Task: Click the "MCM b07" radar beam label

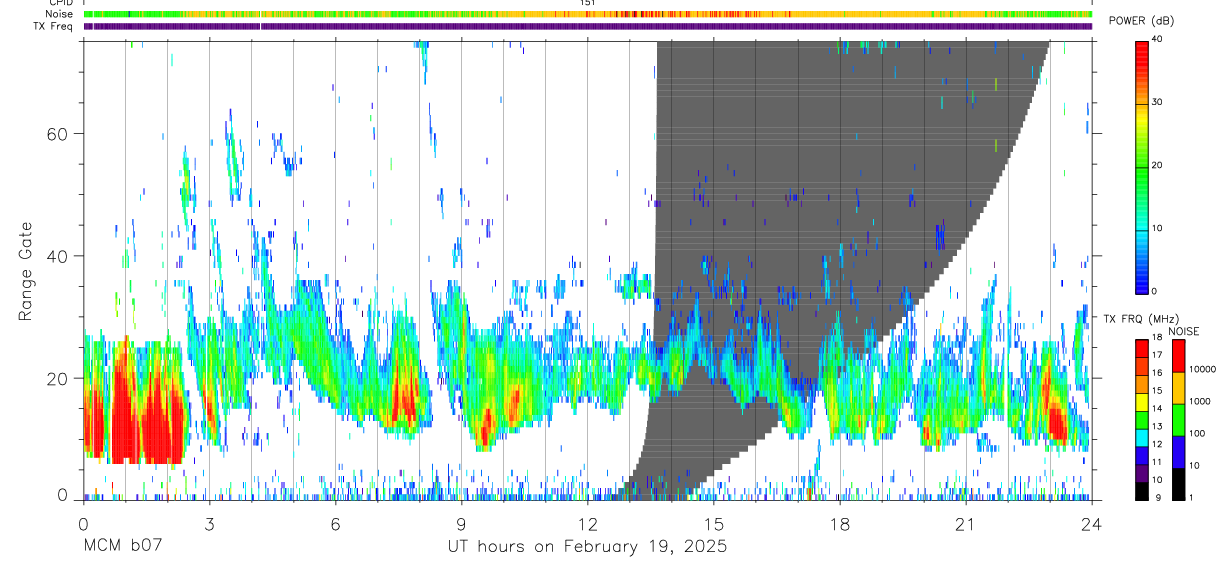Action: point(122,546)
